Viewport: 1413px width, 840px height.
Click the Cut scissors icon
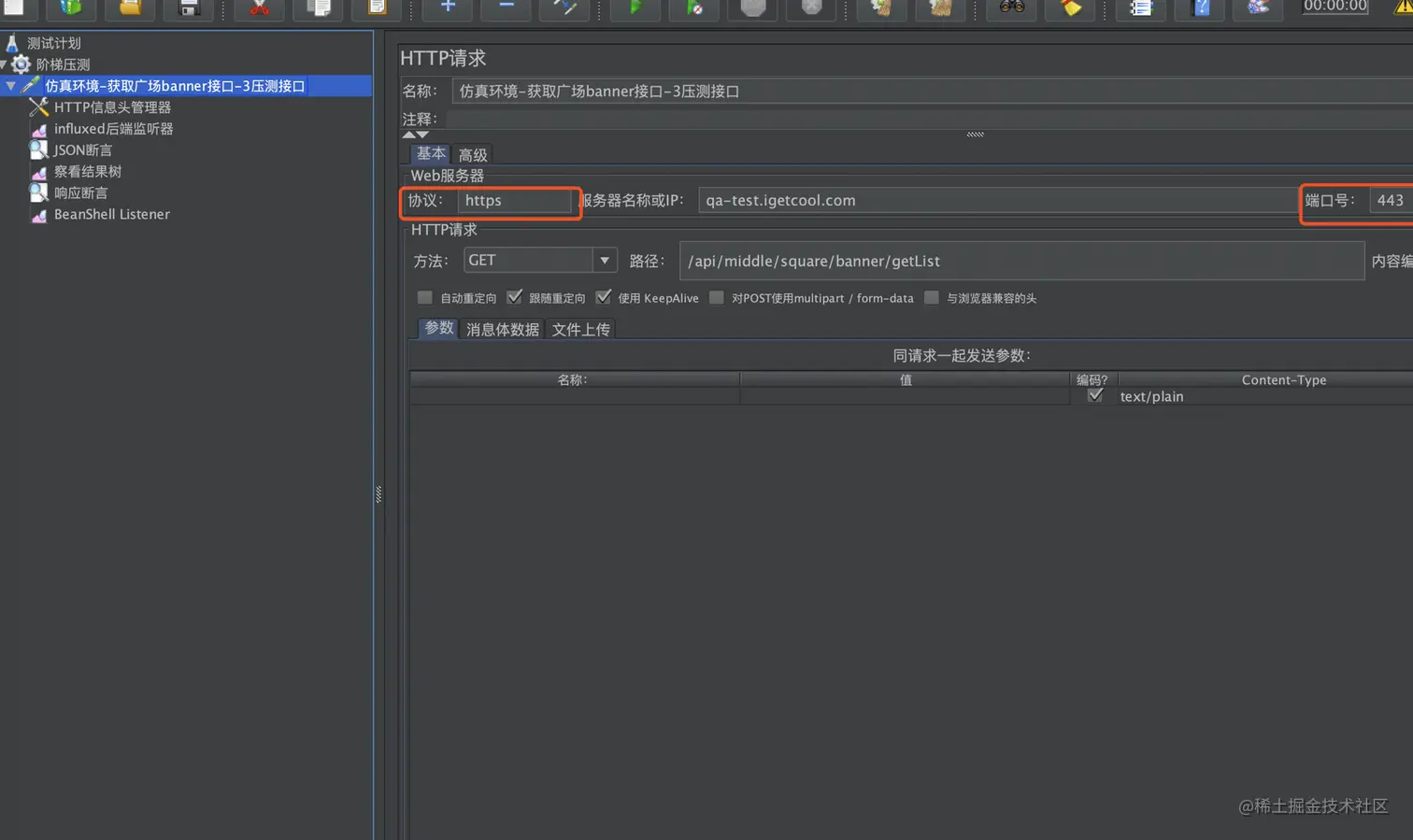(x=259, y=7)
